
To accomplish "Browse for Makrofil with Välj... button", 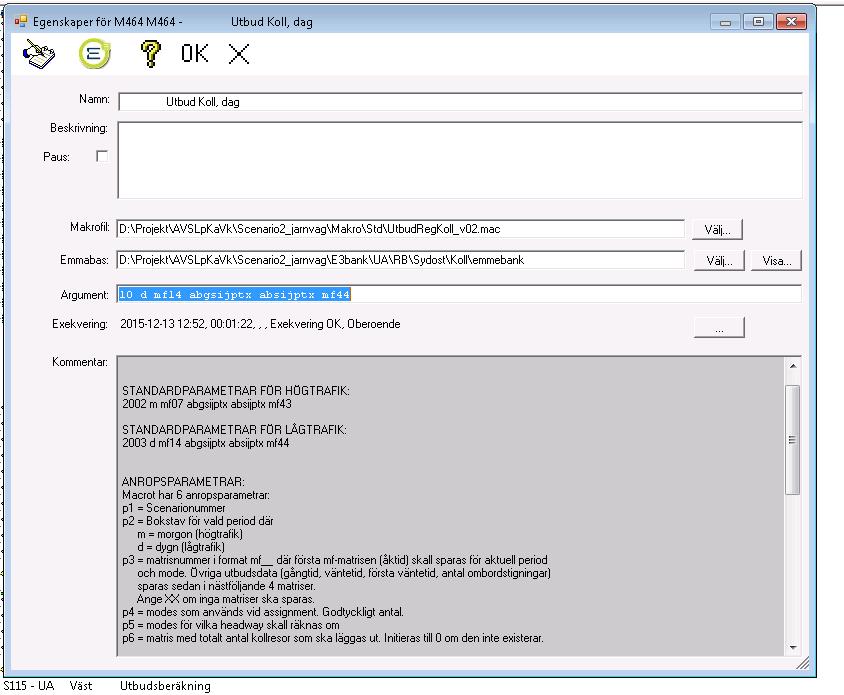I will (718, 230).
